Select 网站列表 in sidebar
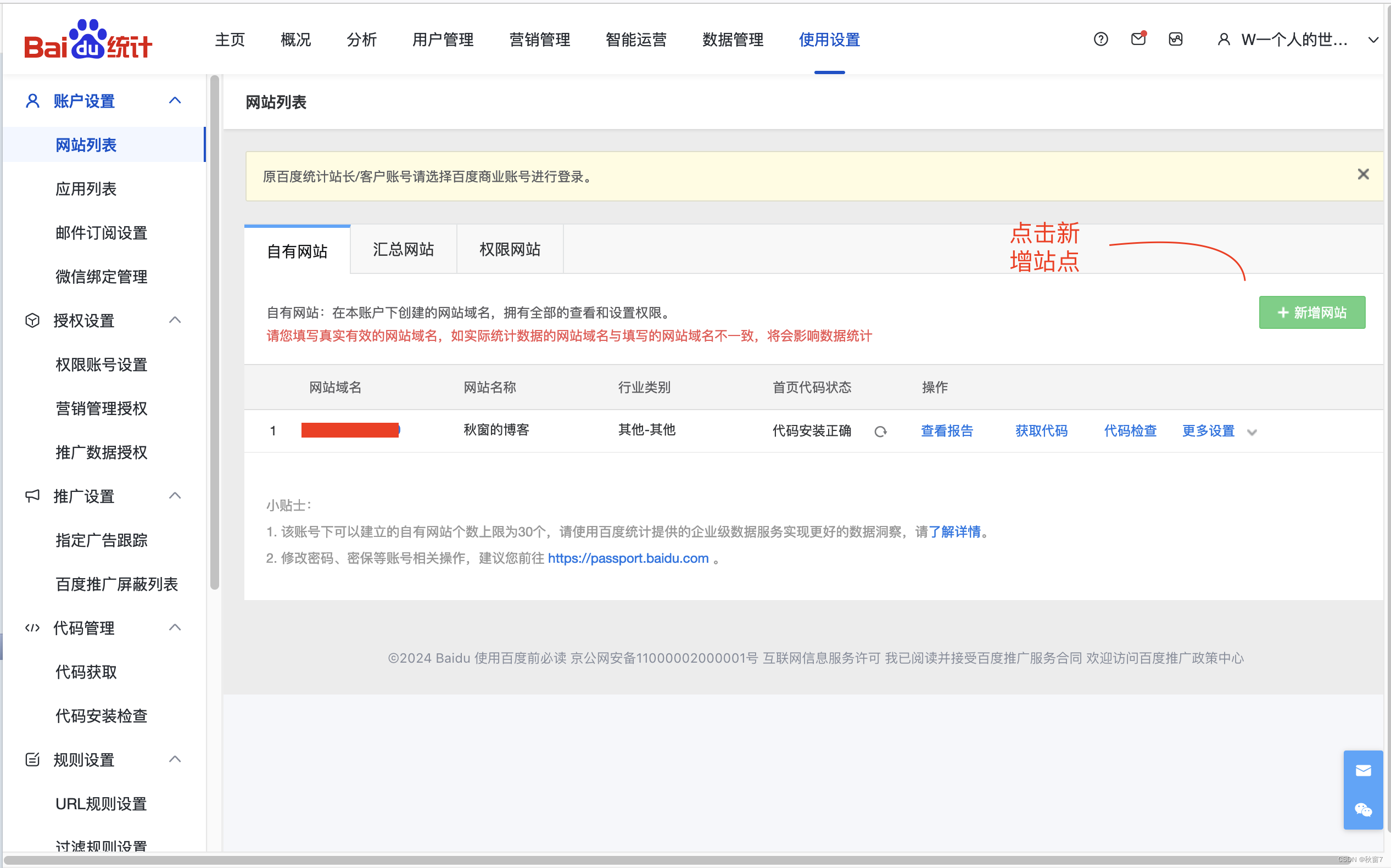1391x868 pixels. point(104,145)
